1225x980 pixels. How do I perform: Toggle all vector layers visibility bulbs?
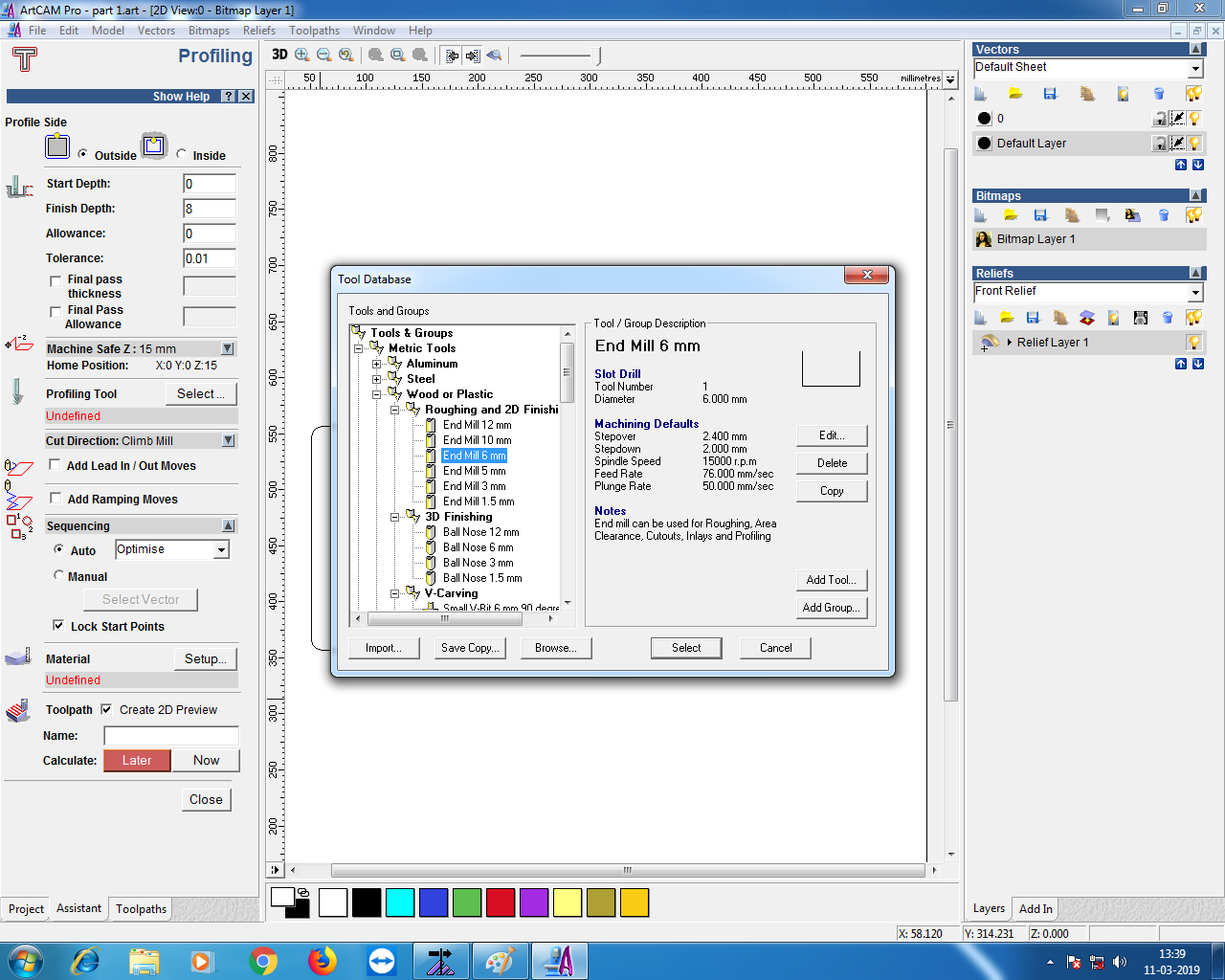pos(1193,94)
